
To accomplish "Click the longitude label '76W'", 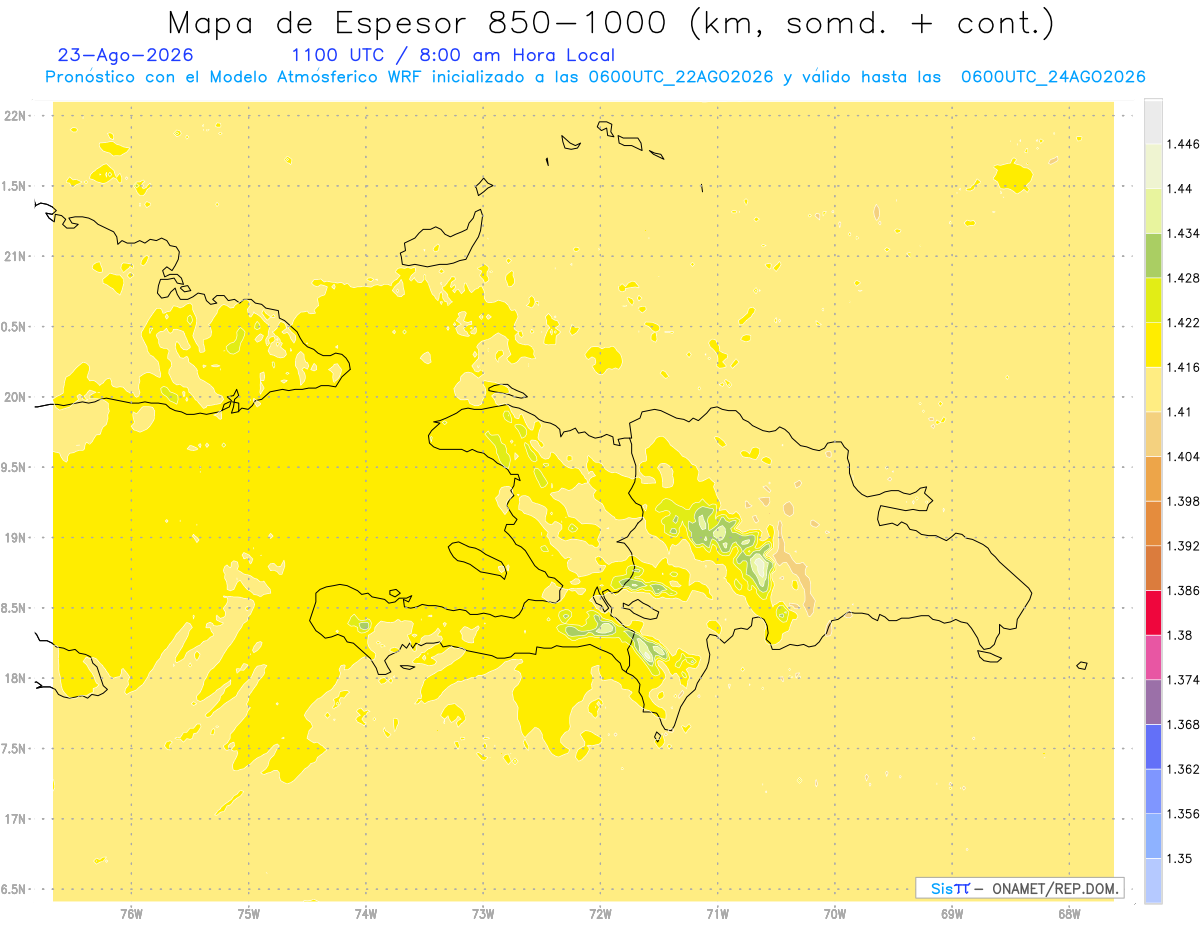I will pyautogui.click(x=131, y=914).
